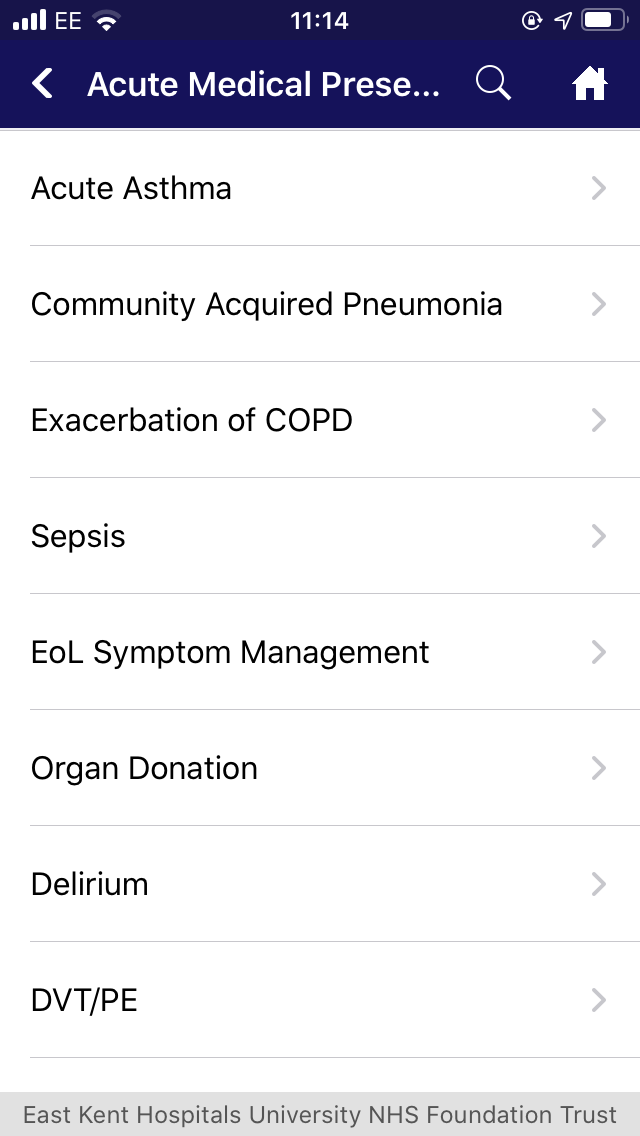Screen dimensions: 640x1136
Task: Open Community Acquired Pneumonia item
Action: pos(266,304)
